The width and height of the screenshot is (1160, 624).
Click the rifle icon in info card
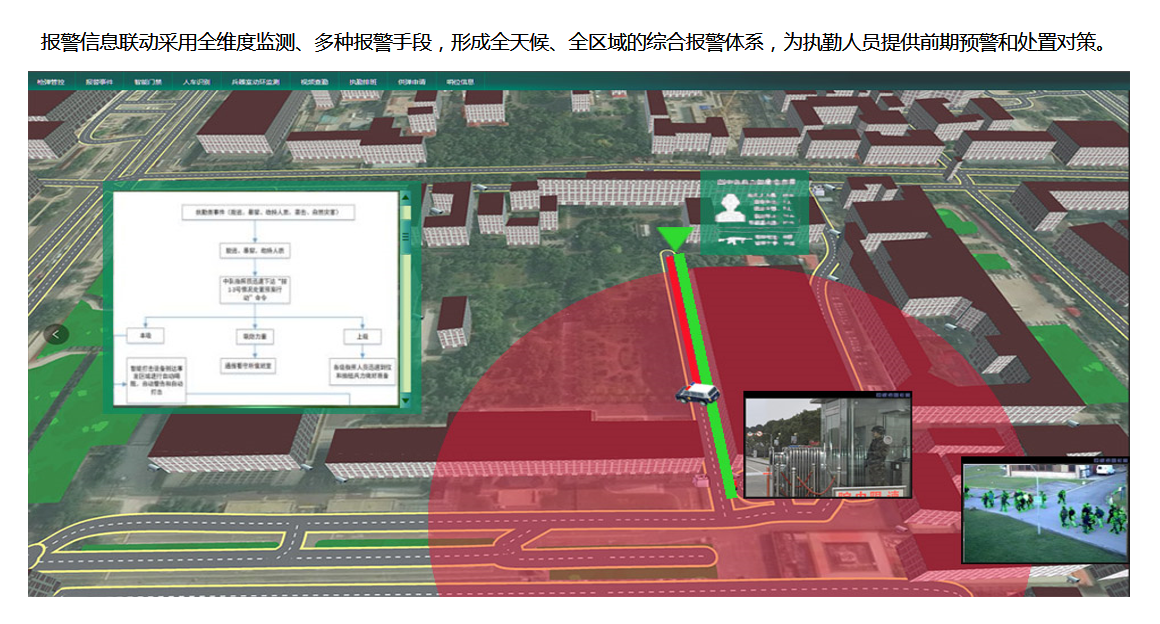(x=736, y=241)
